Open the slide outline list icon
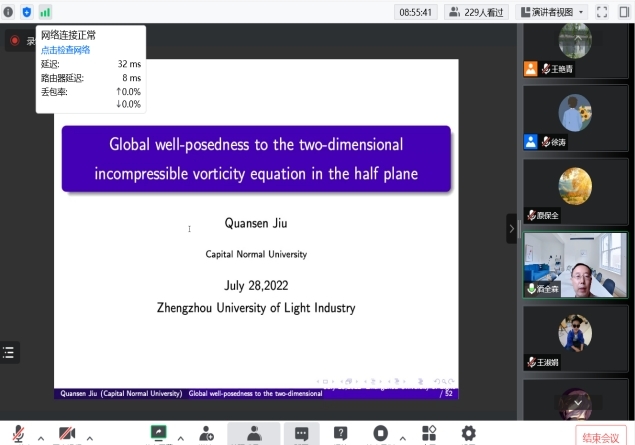The width and height of the screenshot is (635, 445). (x=9, y=352)
